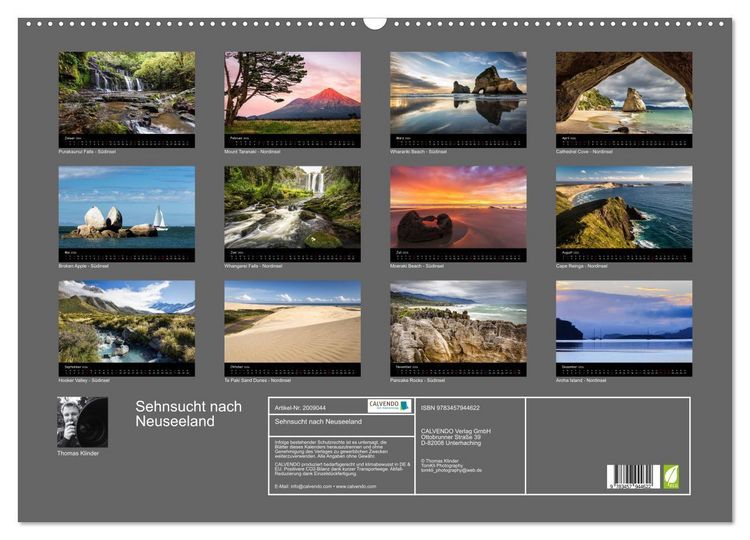Click the caption 'Aroha Island - Nordinsel'
750x540 pixels.
pyautogui.click(x=581, y=380)
